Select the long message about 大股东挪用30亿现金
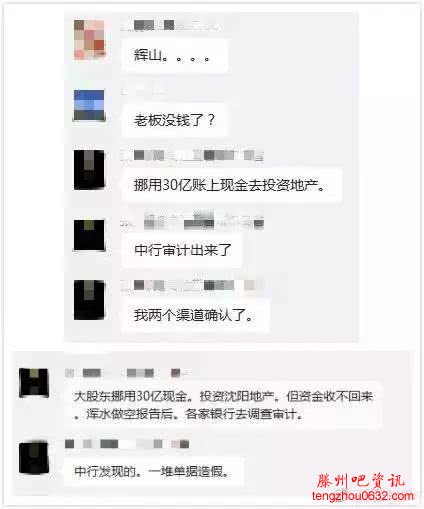Image resolution: width=424 pixels, height=509 pixels. [x=223, y=405]
